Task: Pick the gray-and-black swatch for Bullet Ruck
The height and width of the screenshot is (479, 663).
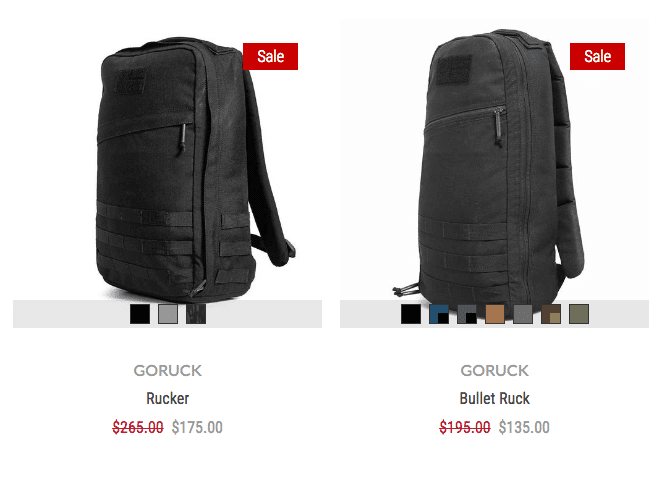Action: (x=467, y=314)
